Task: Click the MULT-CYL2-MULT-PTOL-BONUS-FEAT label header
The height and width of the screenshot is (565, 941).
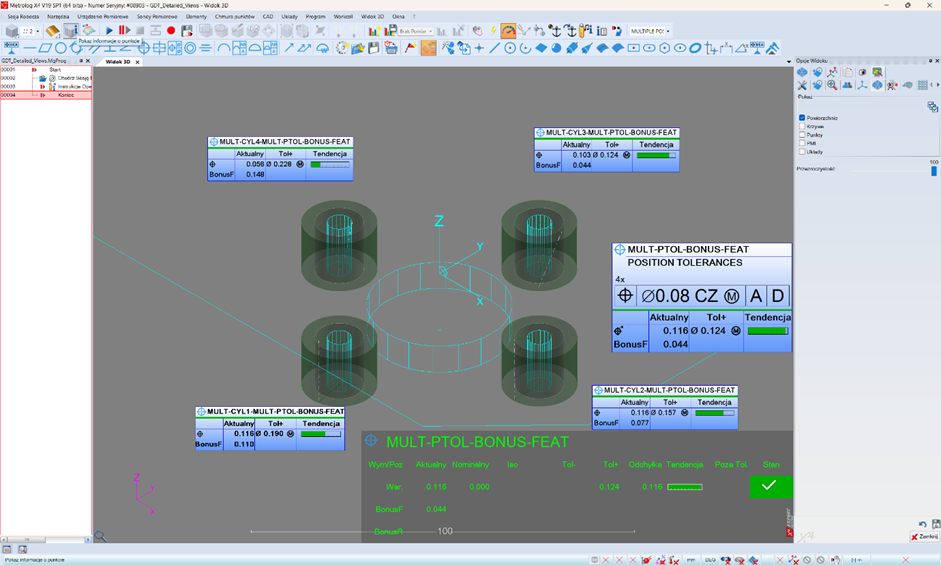Action: (x=664, y=390)
